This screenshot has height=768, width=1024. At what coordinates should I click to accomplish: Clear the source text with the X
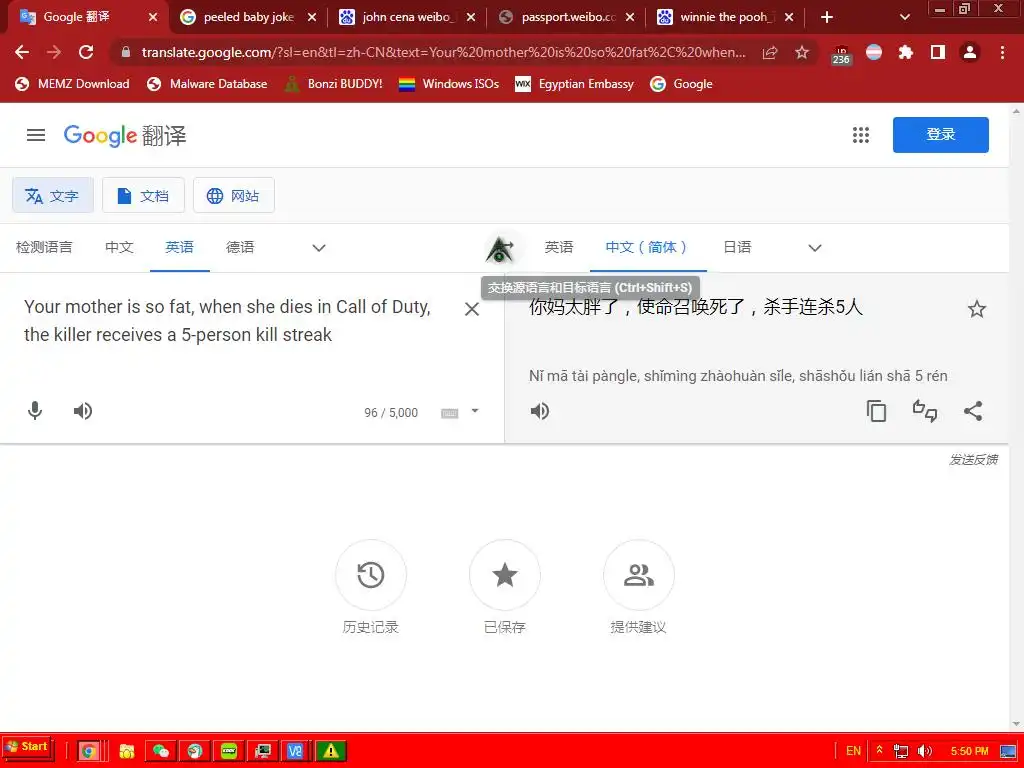pos(472,309)
